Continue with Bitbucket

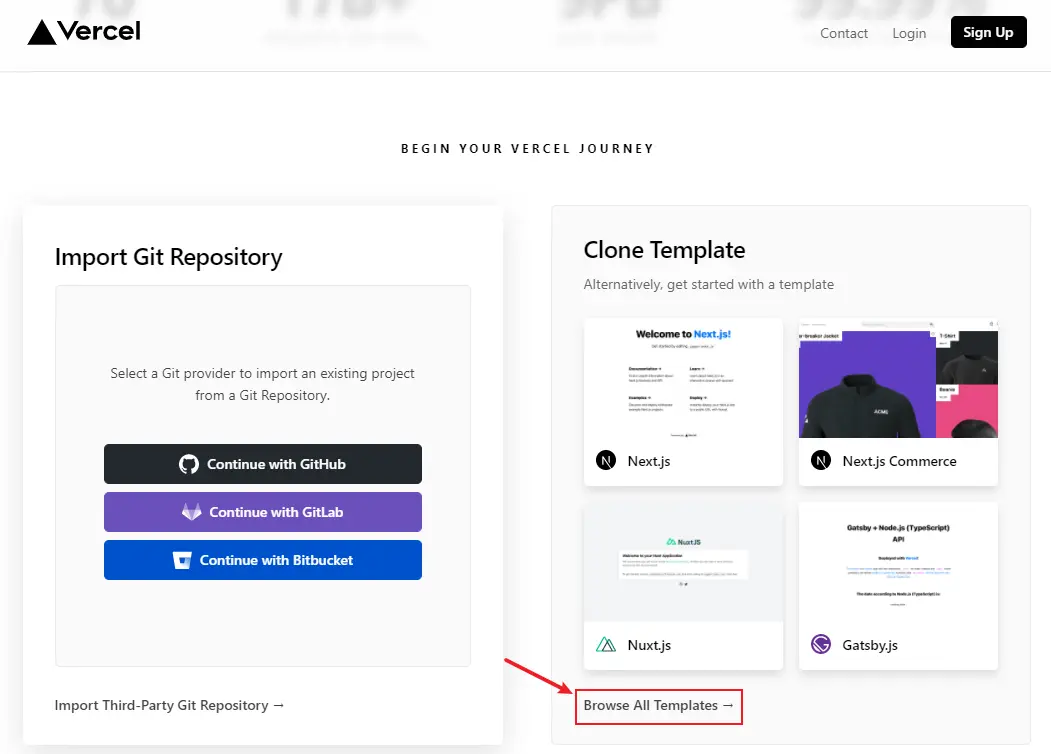click(x=263, y=560)
